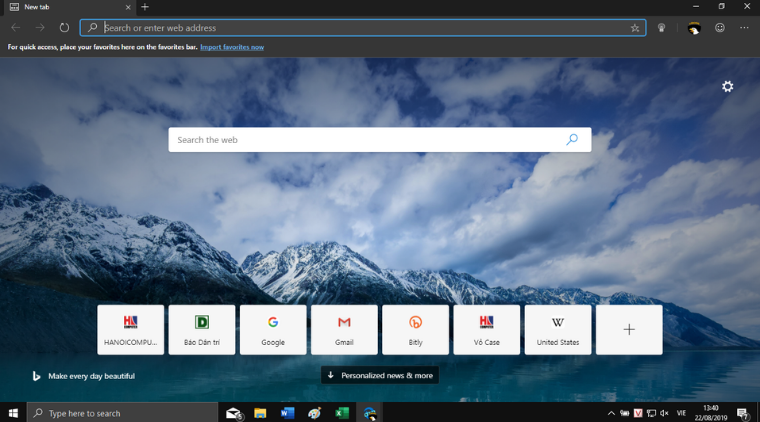Image resolution: width=760 pixels, height=422 pixels.
Task: Close the New tab tab
Action: (128, 7)
